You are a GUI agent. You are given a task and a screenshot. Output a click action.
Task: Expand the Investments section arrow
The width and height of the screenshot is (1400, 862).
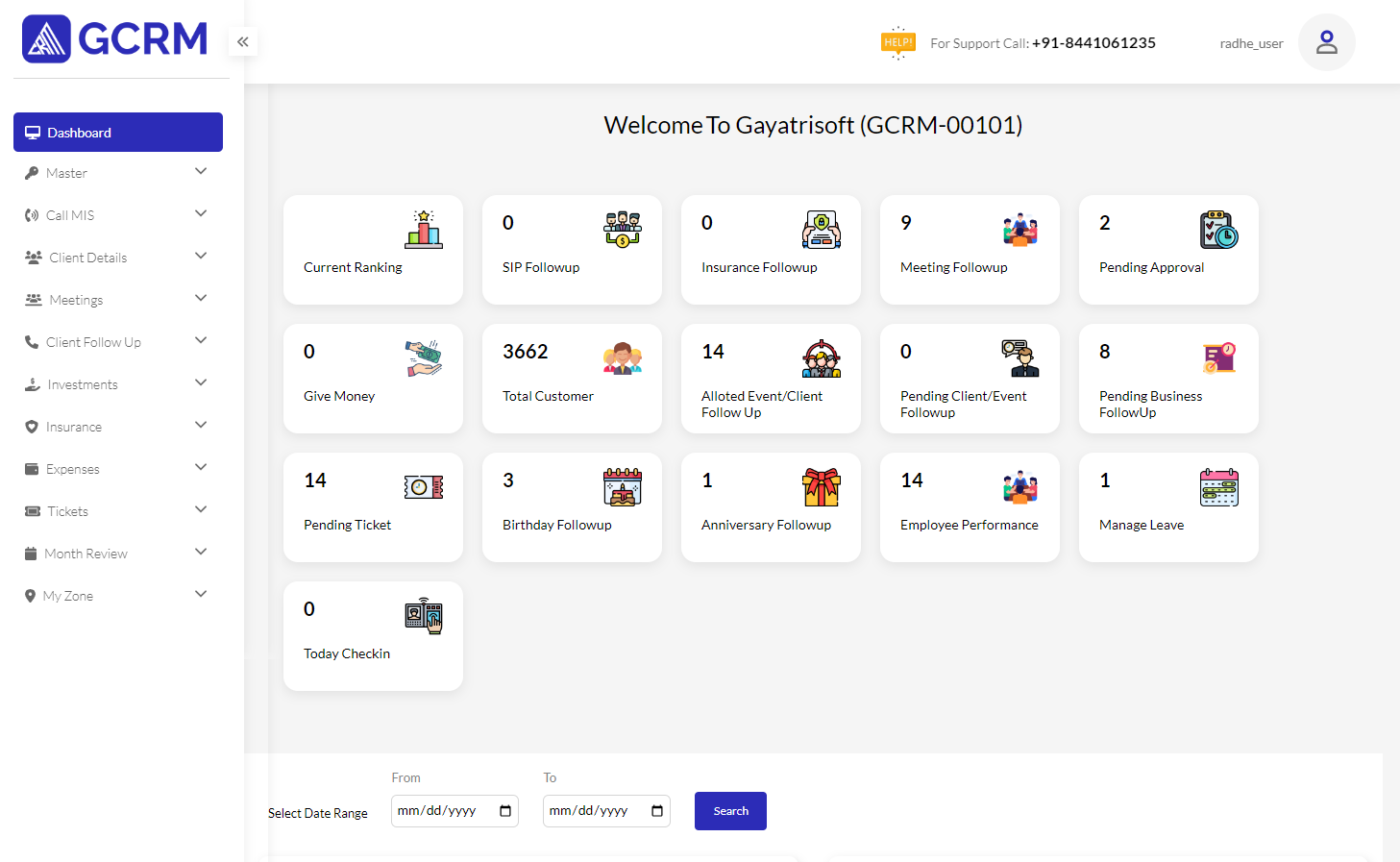coord(201,383)
